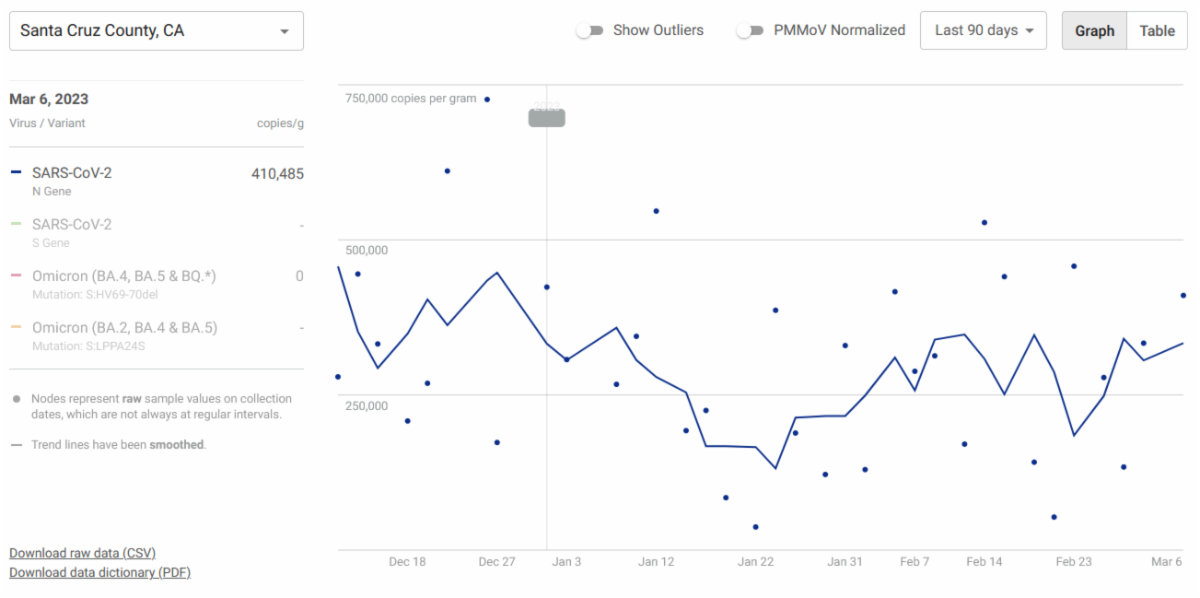Click the green S Gene legend dash
The image size is (1200, 598).
click(16, 225)
